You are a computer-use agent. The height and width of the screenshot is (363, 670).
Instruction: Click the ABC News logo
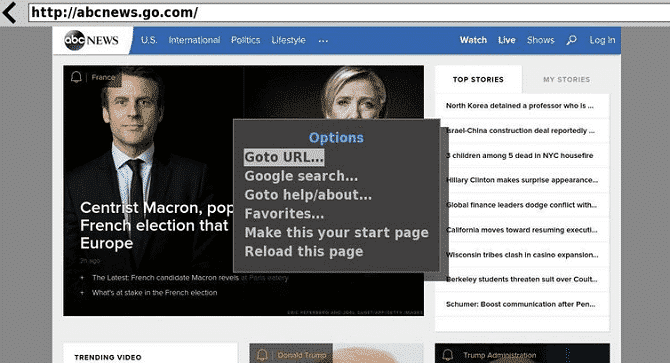pos(91,40)
